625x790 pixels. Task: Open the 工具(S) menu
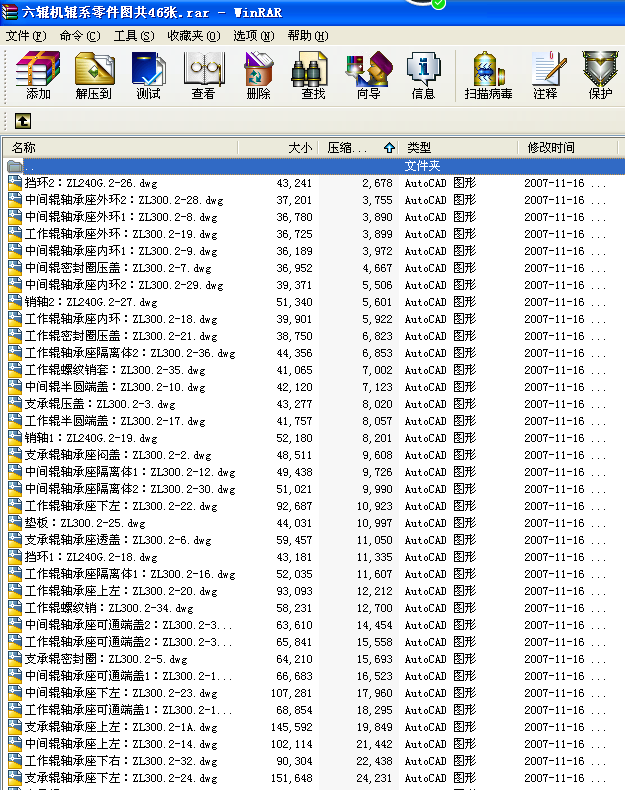click(x=133, y=36)
